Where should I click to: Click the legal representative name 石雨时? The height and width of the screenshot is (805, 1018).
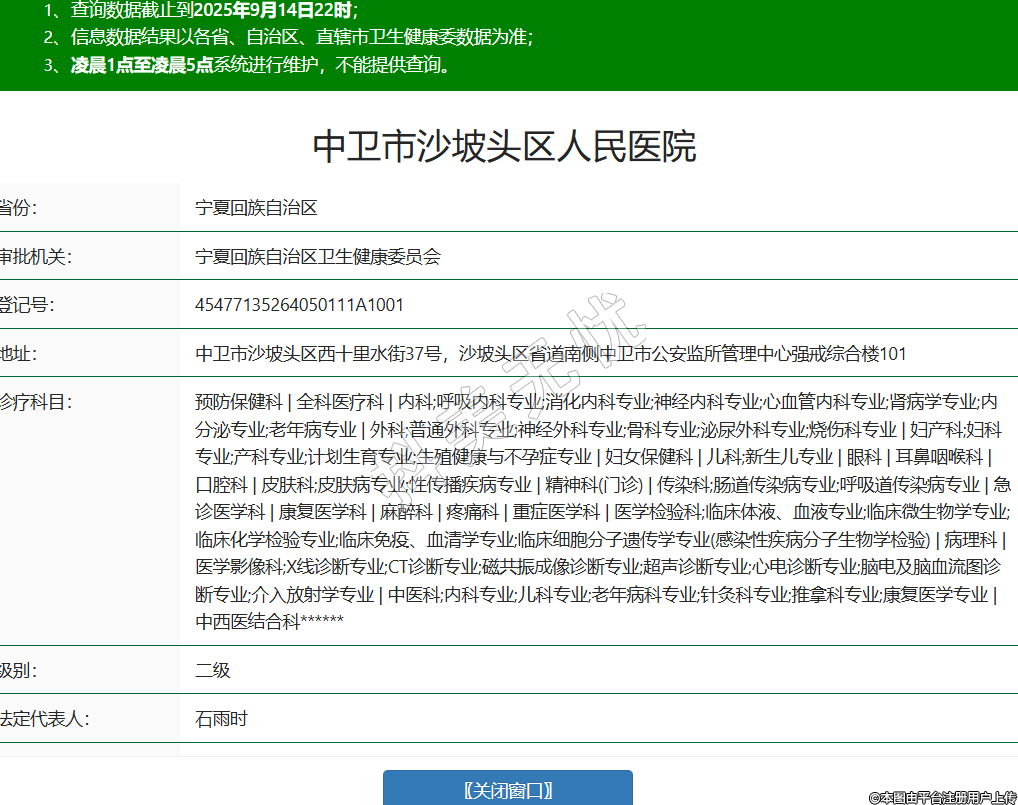221,719
